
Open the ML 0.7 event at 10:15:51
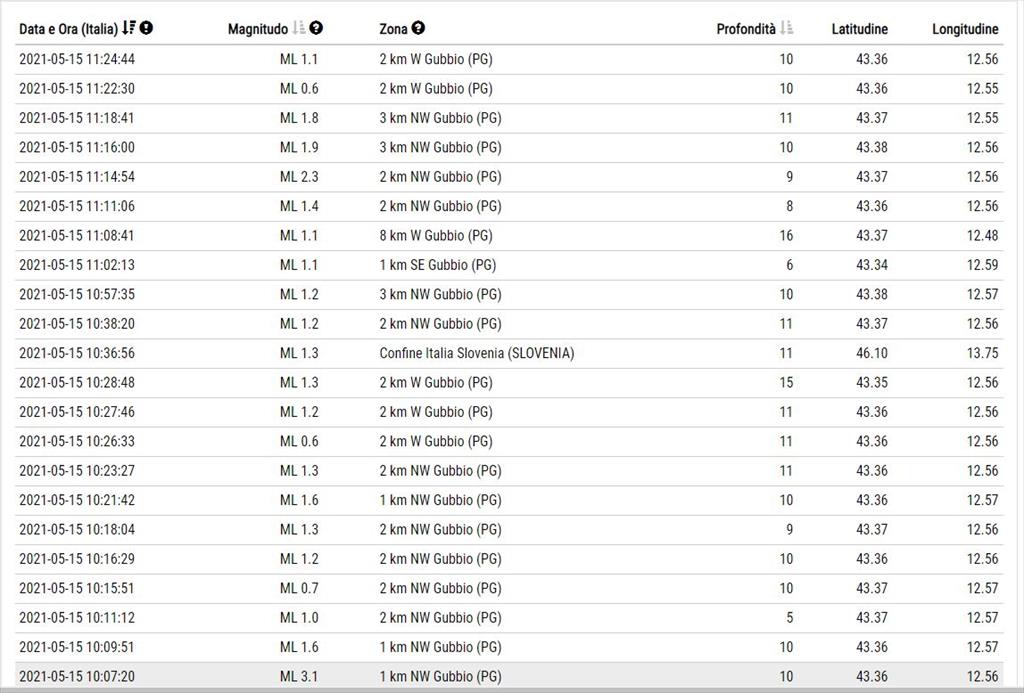tap(509, 588)
